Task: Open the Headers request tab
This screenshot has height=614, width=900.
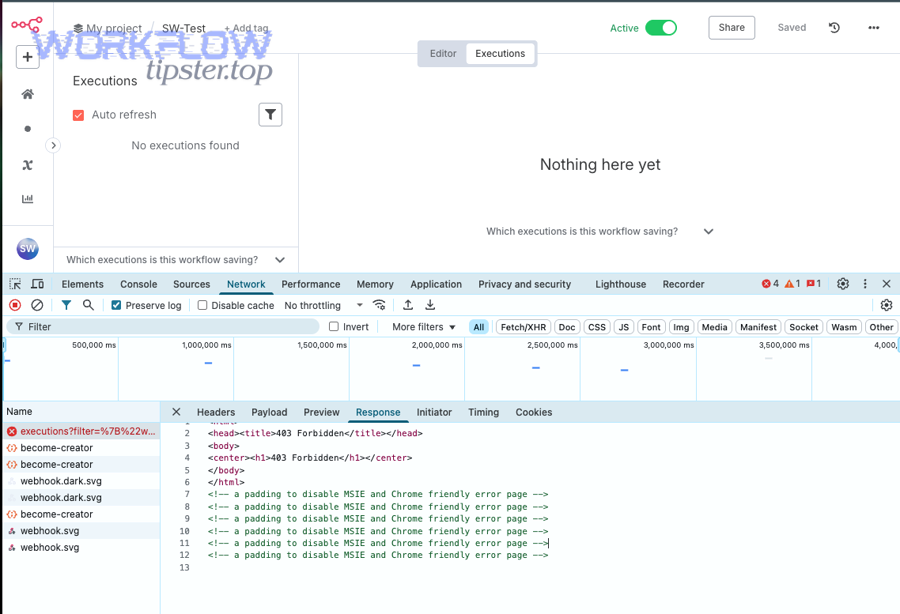Action: coord(216,412)
